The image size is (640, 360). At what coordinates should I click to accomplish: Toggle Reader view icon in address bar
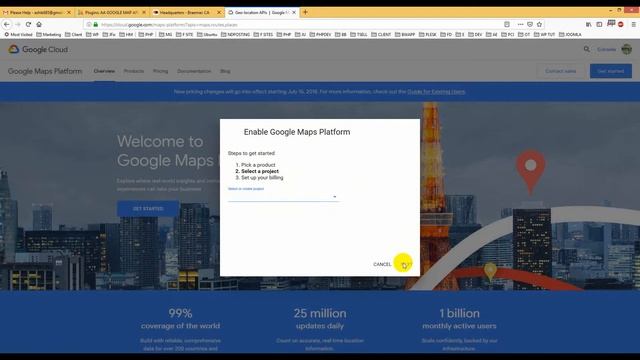507,24
